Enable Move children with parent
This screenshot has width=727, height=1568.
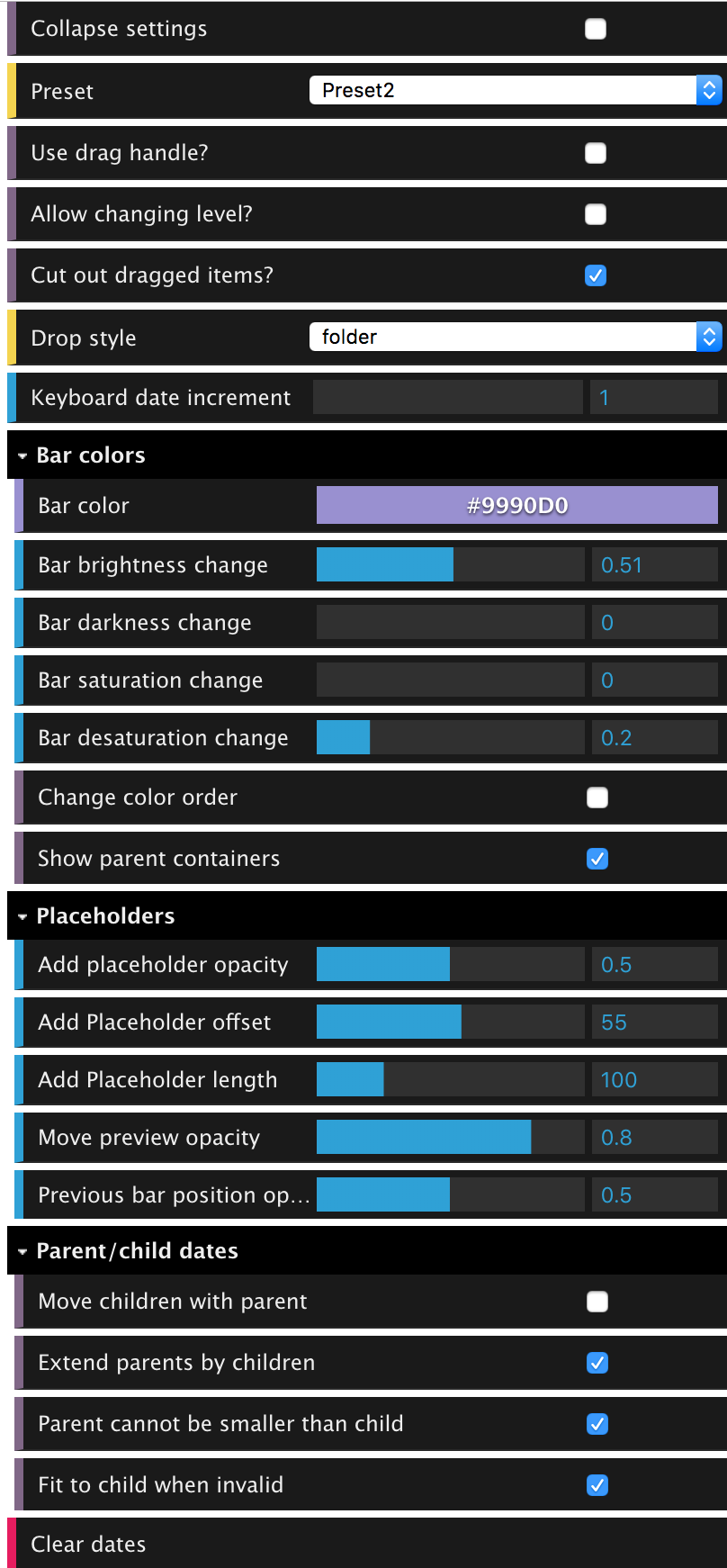coord(597,1301)
